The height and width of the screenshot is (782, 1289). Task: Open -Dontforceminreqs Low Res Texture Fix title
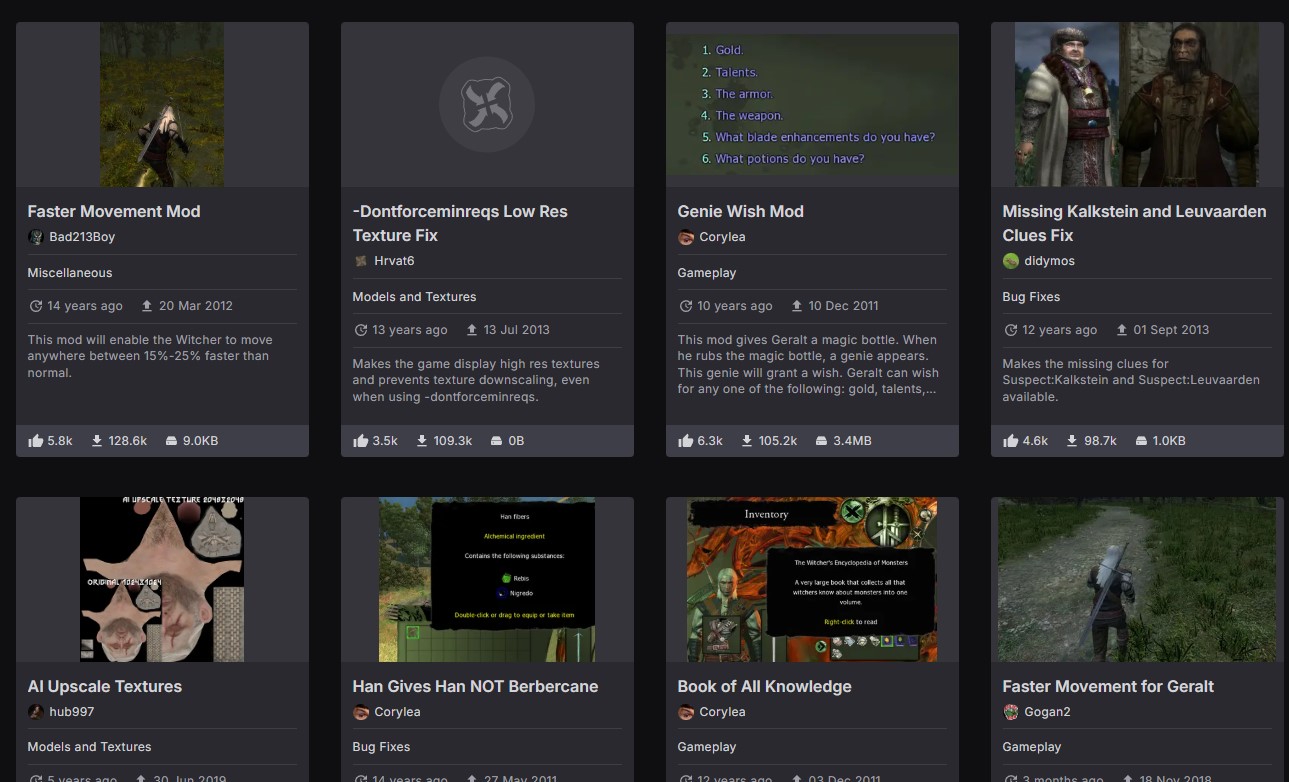point(460,224)
